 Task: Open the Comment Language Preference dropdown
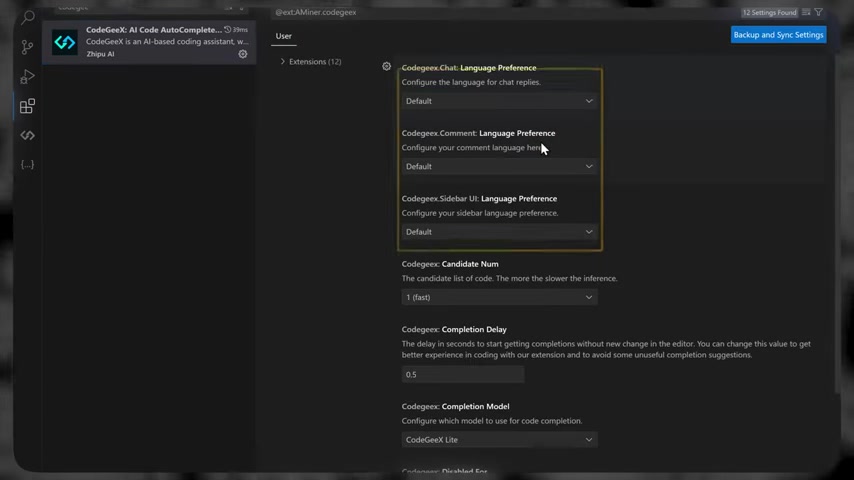499,166
